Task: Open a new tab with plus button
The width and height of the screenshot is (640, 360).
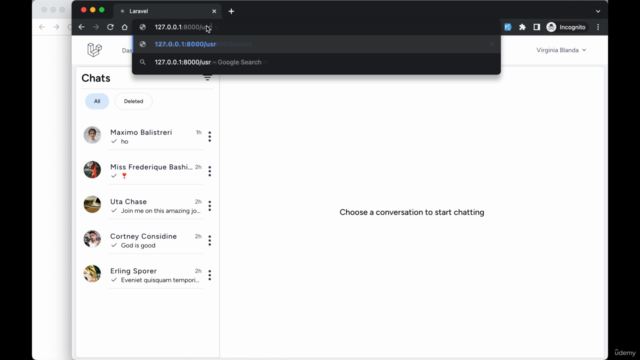Action: pos(231,11)
